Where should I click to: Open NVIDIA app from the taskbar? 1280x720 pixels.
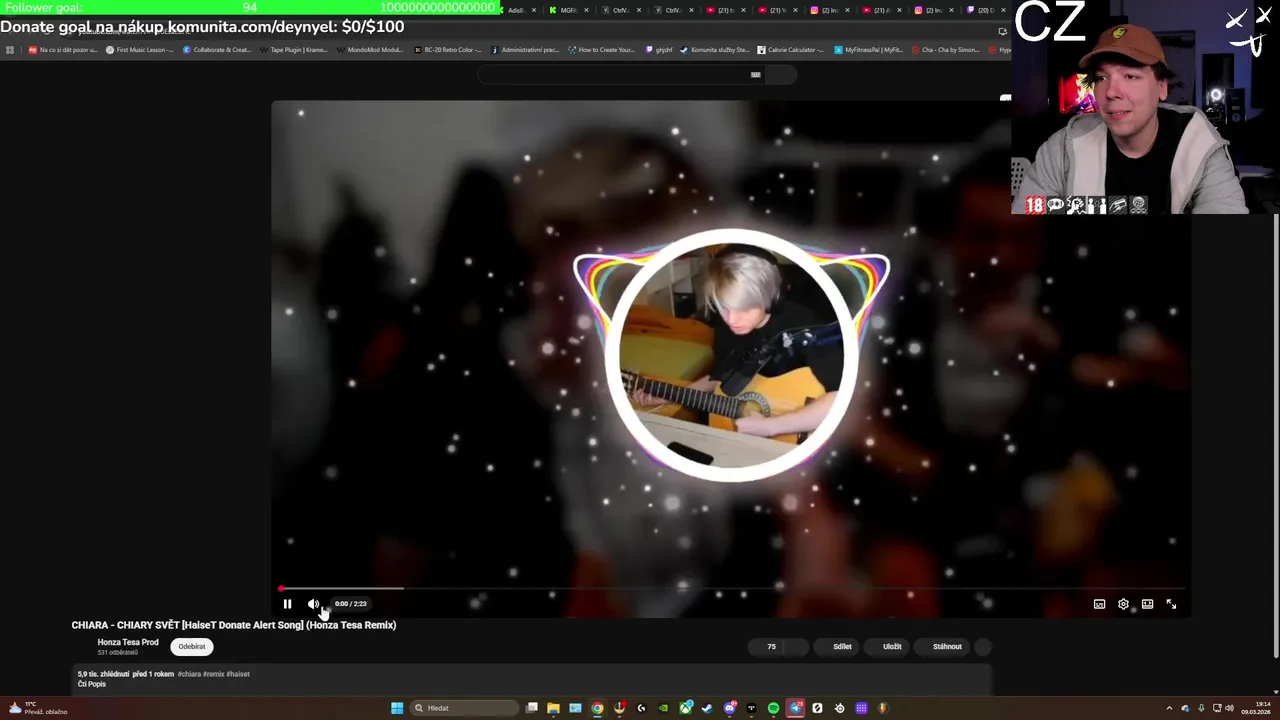[663, 708]
